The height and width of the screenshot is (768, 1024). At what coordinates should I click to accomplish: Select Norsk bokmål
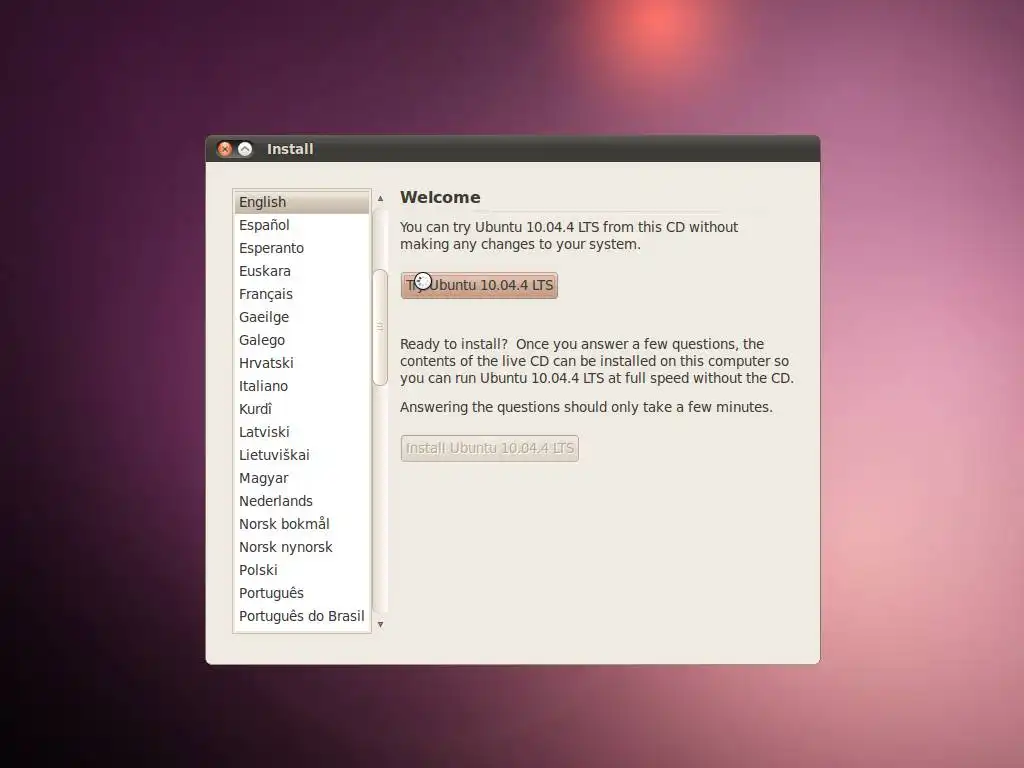click(302, 524)
